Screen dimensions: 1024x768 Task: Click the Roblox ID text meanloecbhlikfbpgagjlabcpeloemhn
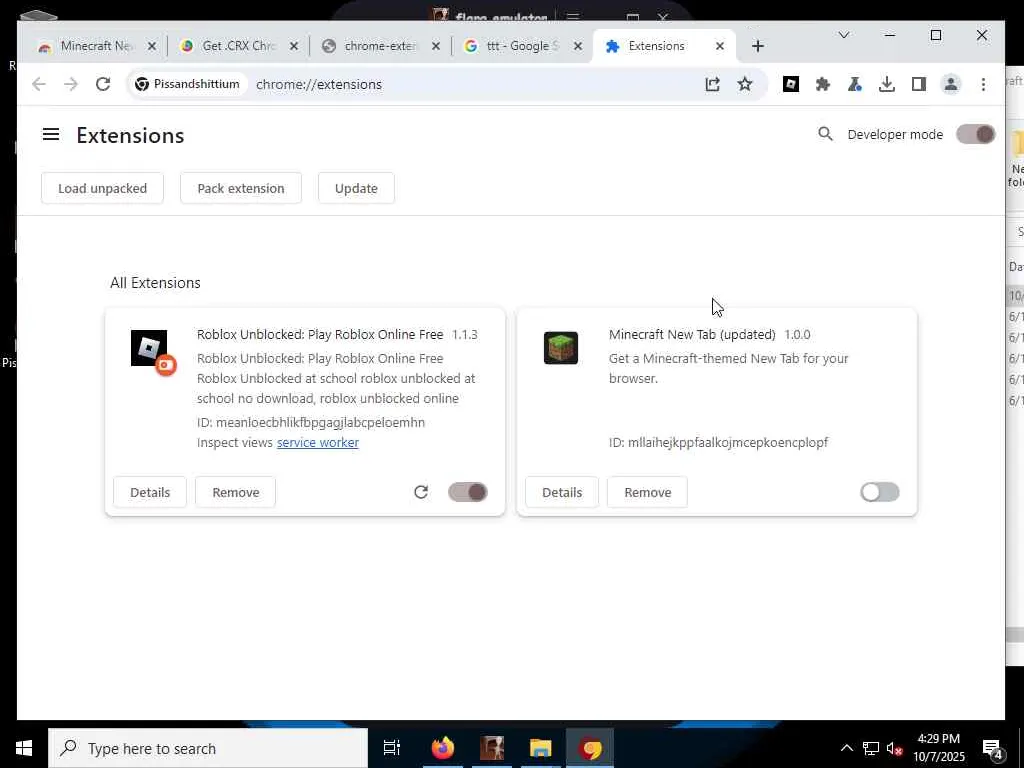(320, 423)
